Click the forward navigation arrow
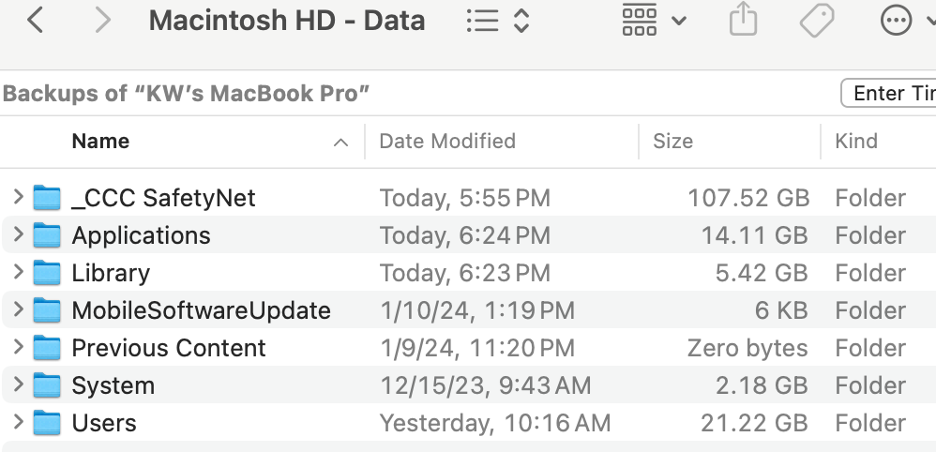 [102, 20]
